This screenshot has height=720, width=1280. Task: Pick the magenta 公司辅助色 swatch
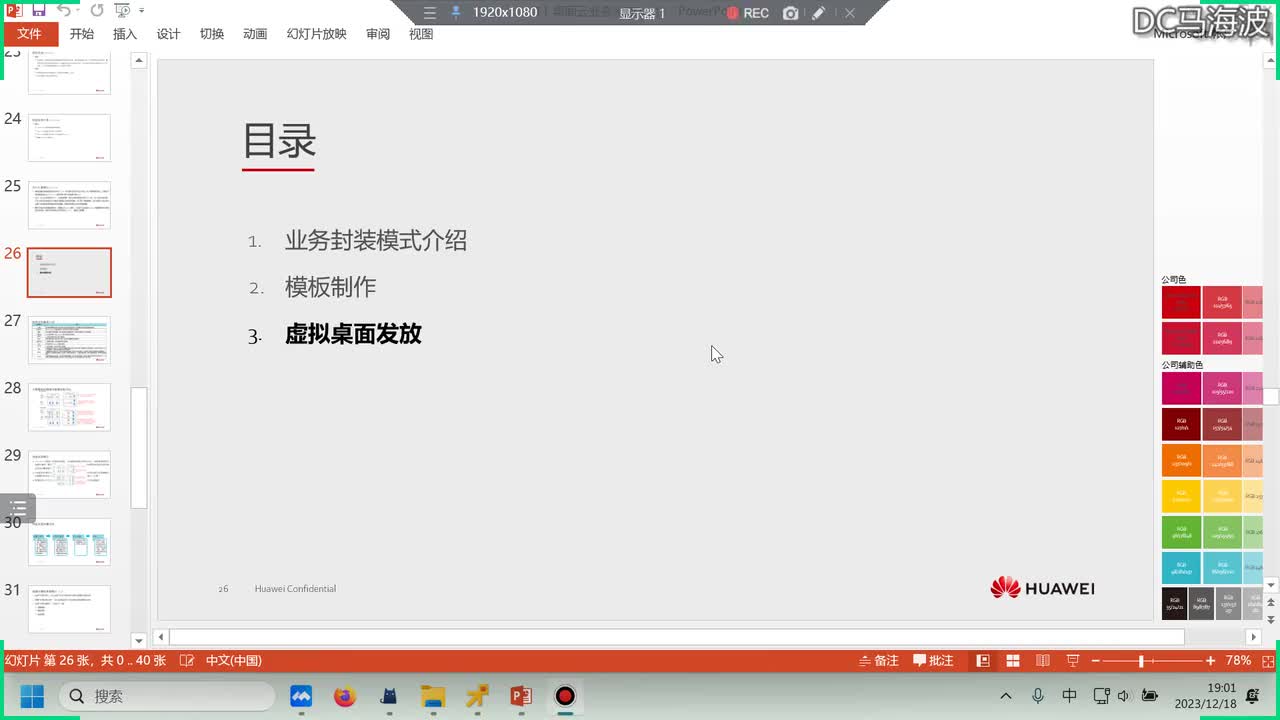tap(1181, 388)
